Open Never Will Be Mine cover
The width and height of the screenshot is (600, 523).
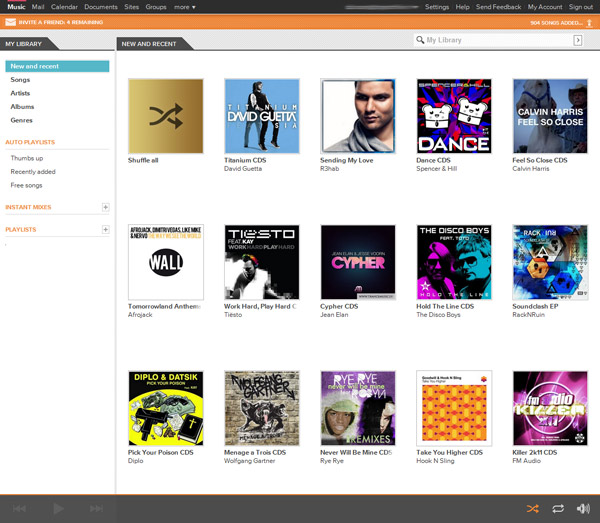pyautogui.click(x=358, y=408)
